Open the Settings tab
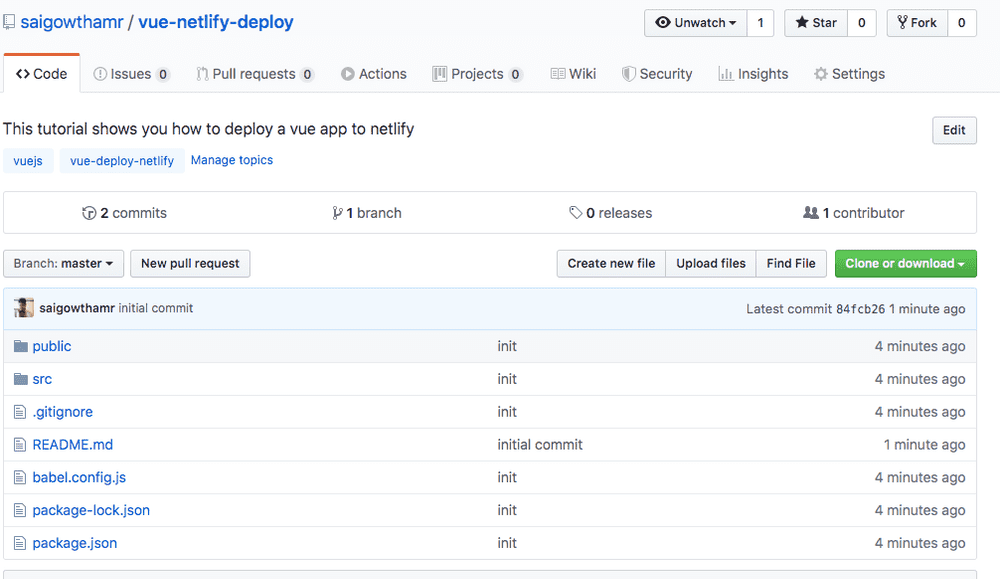Screen dimensions: 1000x579 [x=849, y=74]
